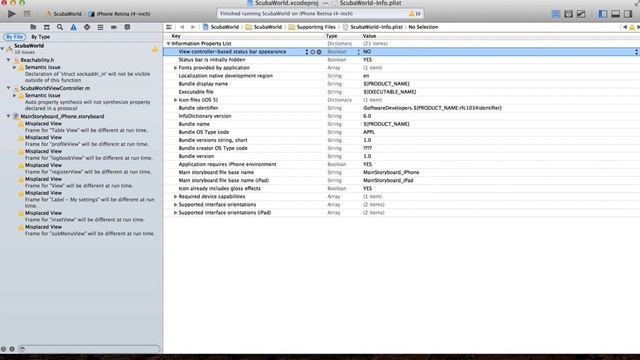Click the errors-only filter icon at navigator bottom
640x360 pixels.
click(x=12, y=349)
